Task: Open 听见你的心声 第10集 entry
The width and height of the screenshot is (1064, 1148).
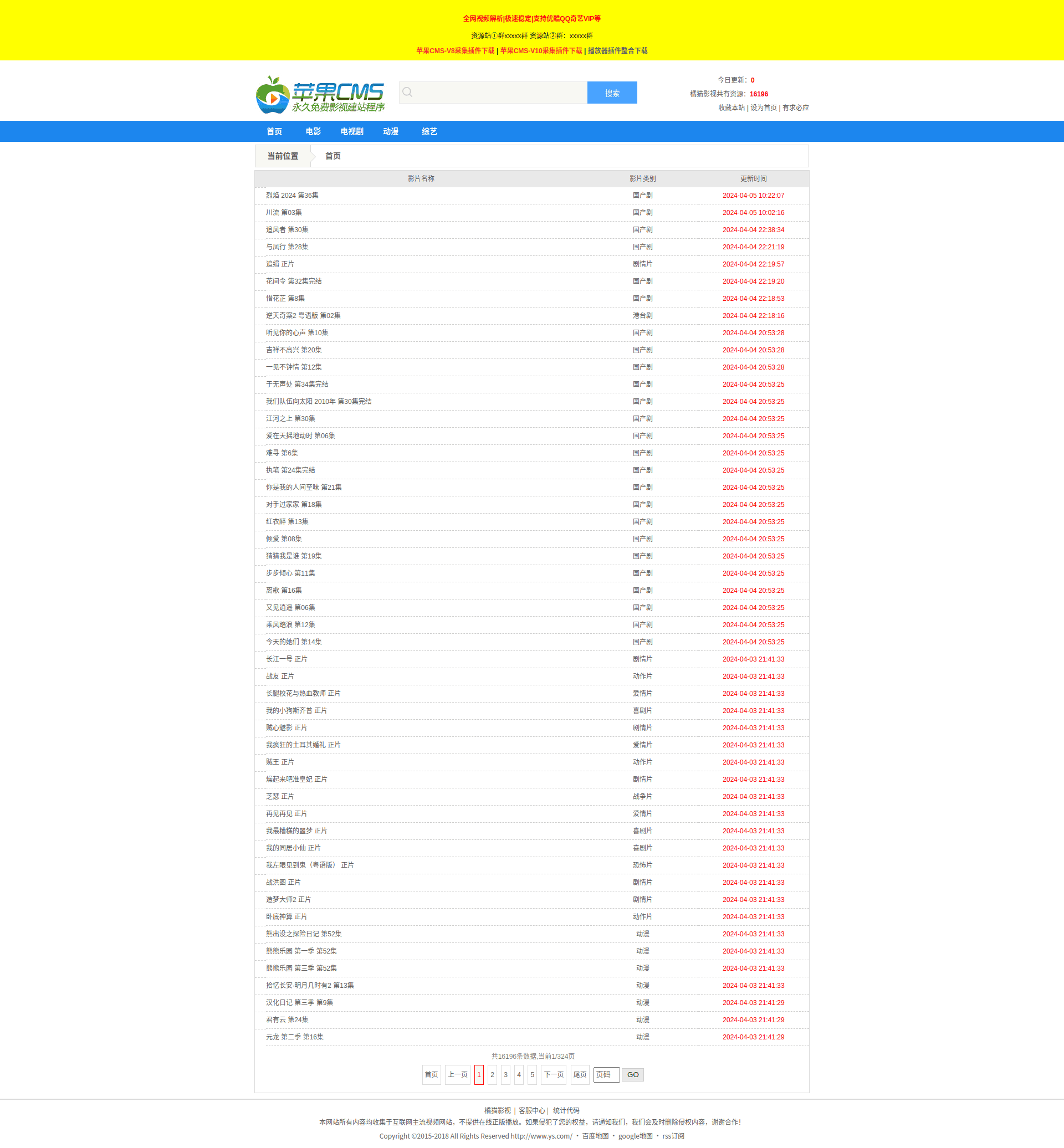Action: (x=297, y=333)
